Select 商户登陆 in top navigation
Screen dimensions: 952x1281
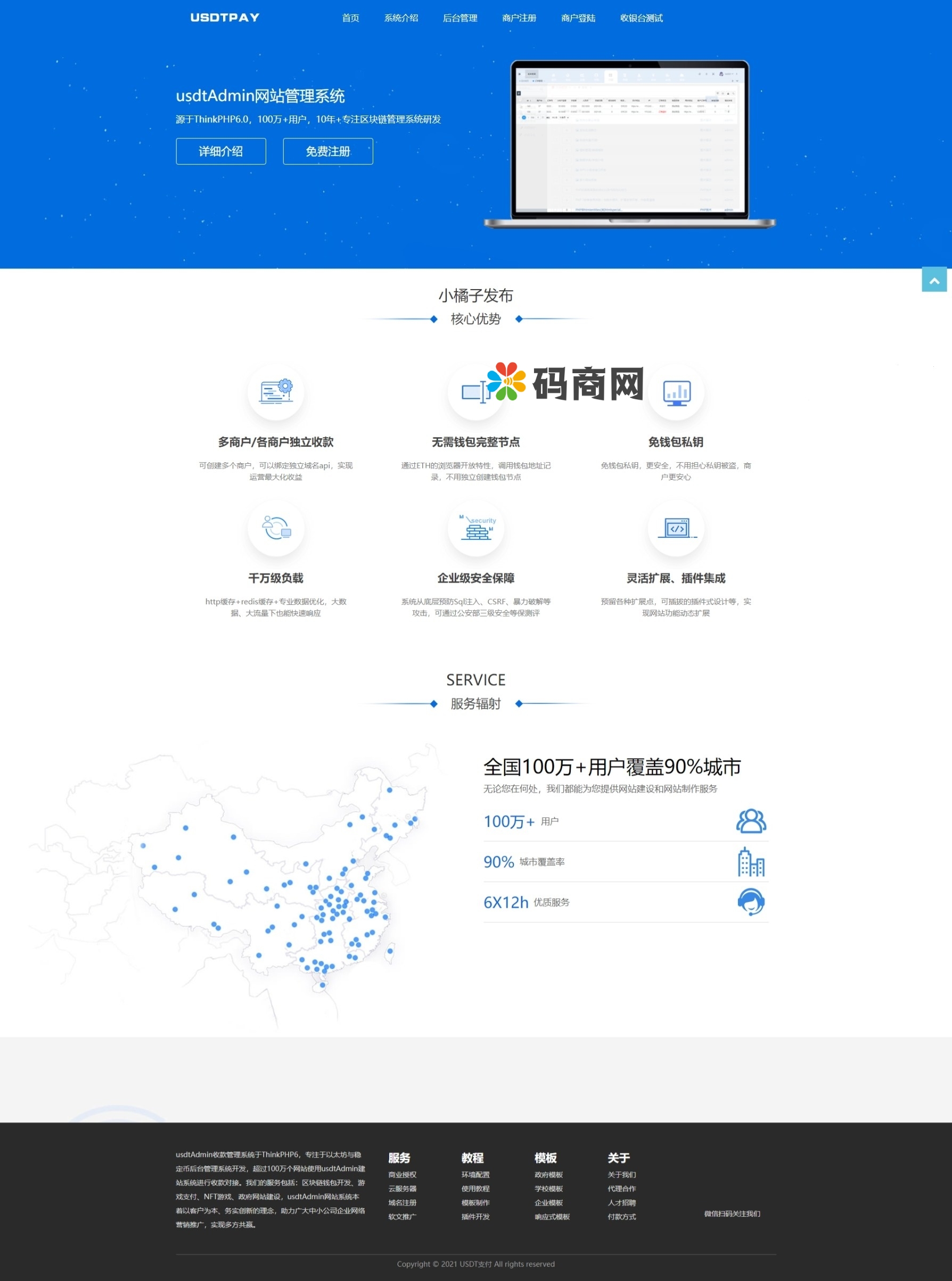pyautogui.click(x=578, y=19)
